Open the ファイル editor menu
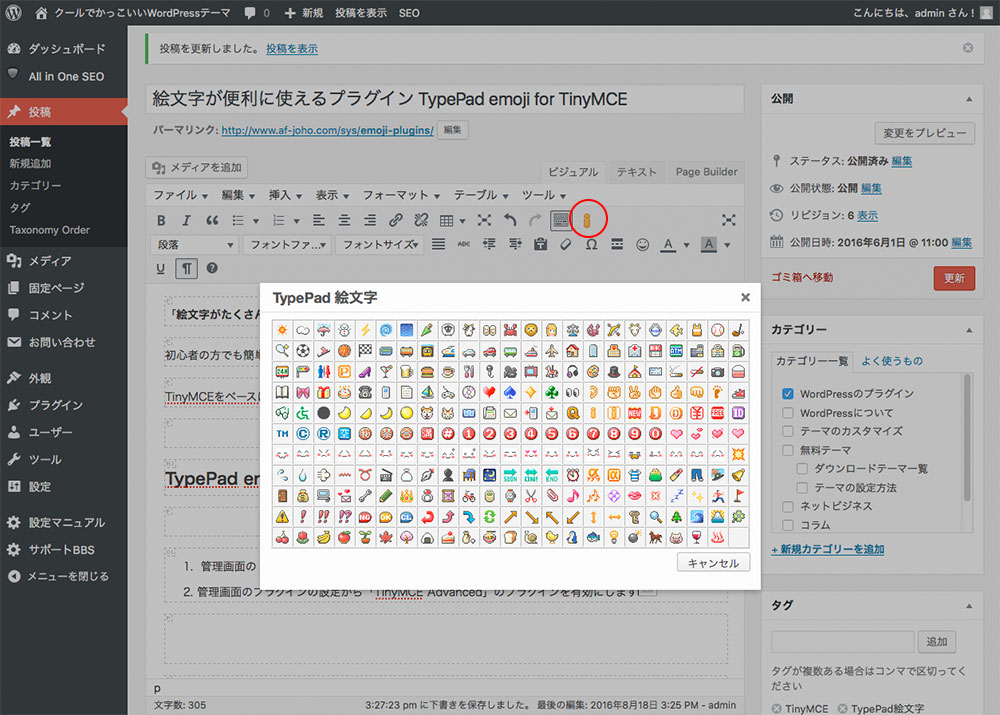1000x715 pixels. (x=180, y=195)
